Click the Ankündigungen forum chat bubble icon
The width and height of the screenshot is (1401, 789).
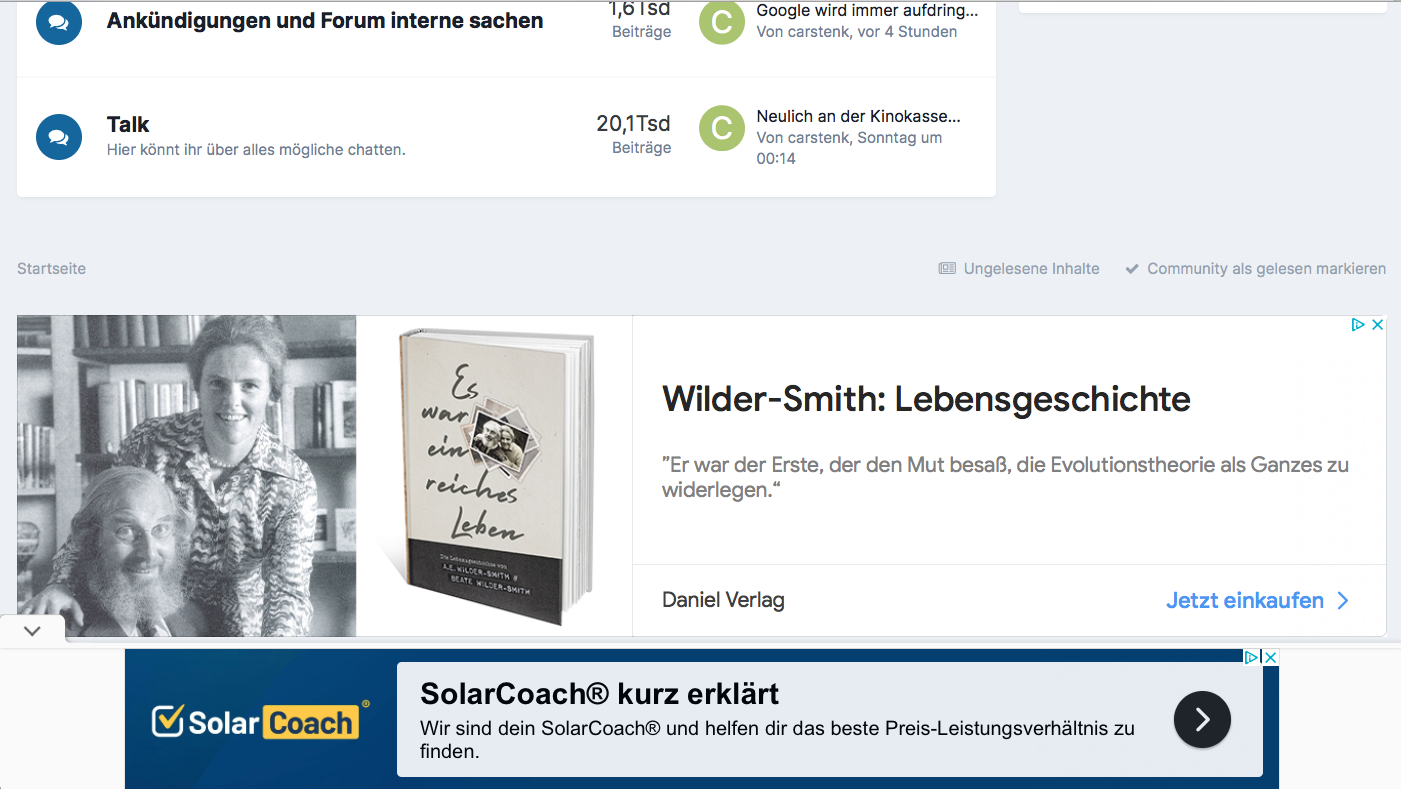point(59,21)
